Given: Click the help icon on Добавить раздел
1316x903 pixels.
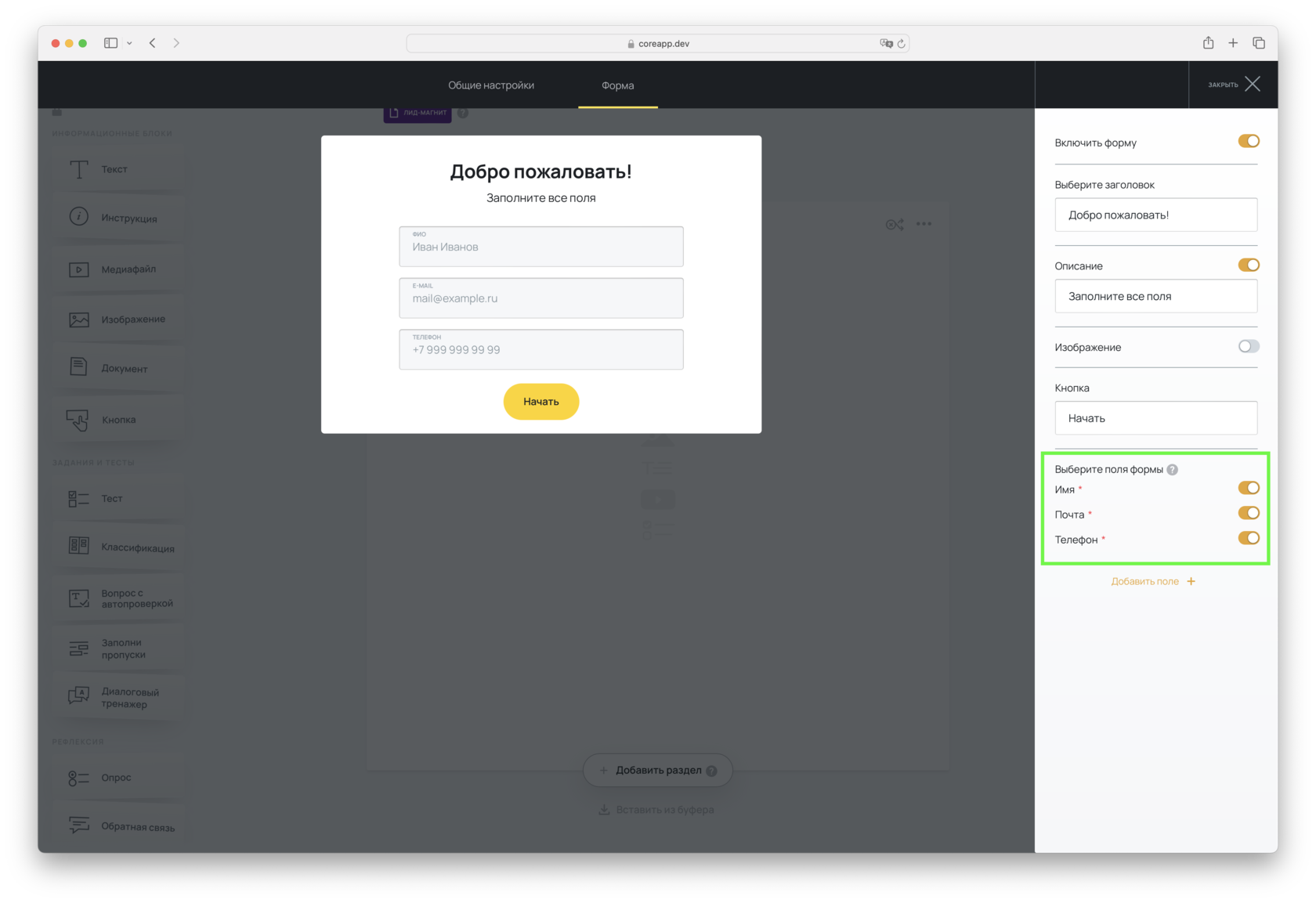Looking at the screenshot, I should (711, 771).
